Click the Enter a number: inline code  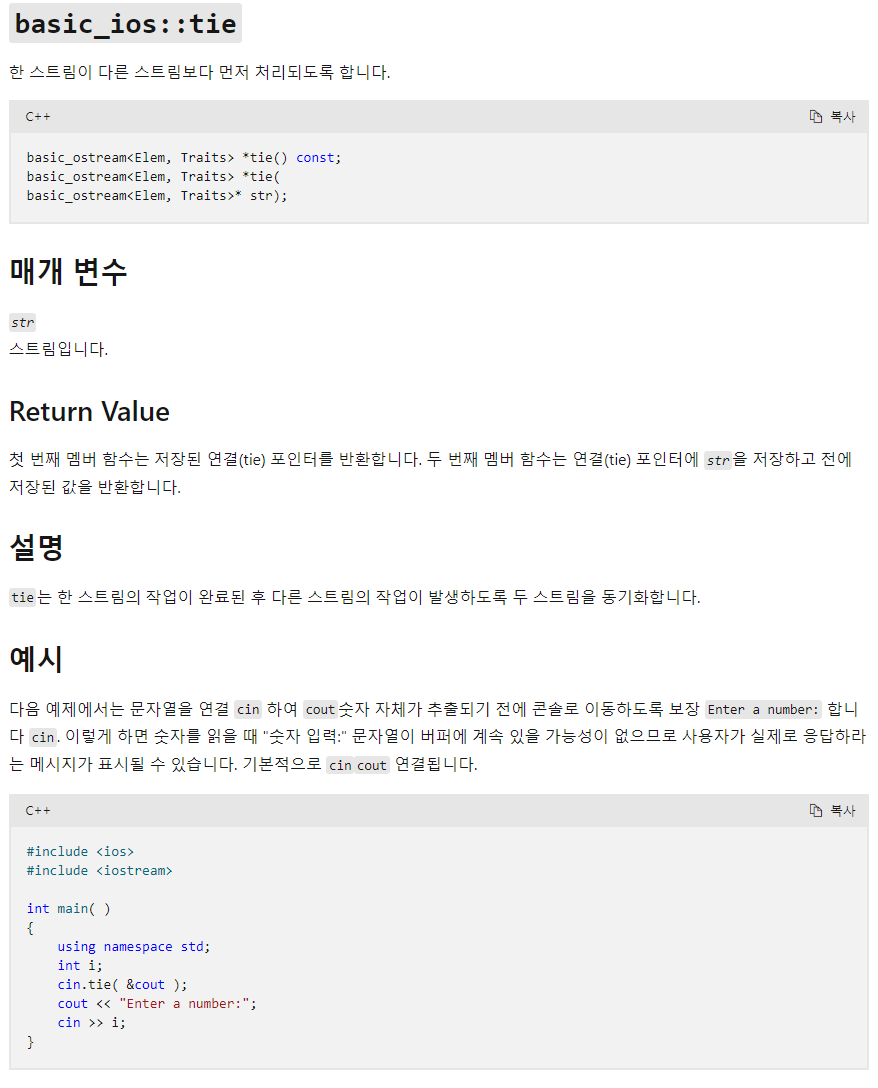click(763, 709)
